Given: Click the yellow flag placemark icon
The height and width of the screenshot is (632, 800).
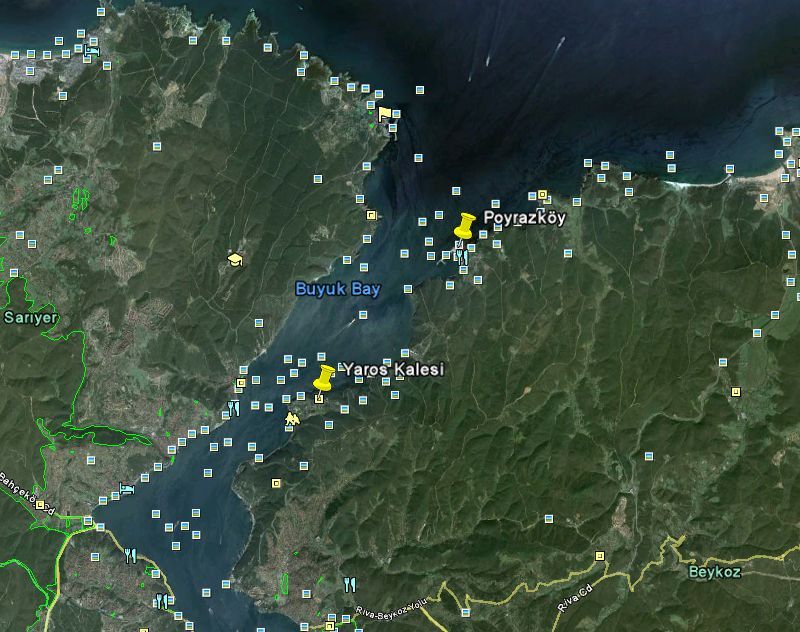Looking at the screenshot, I should click(384, 113).
